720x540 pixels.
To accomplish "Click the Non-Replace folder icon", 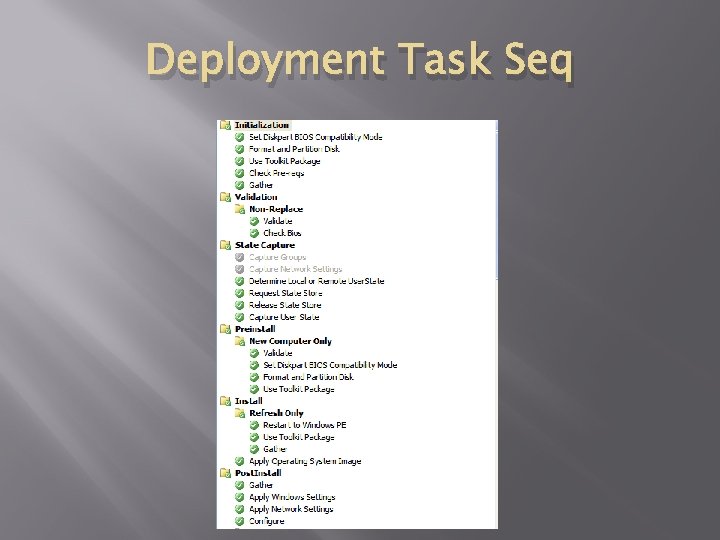I will (240, 209).
